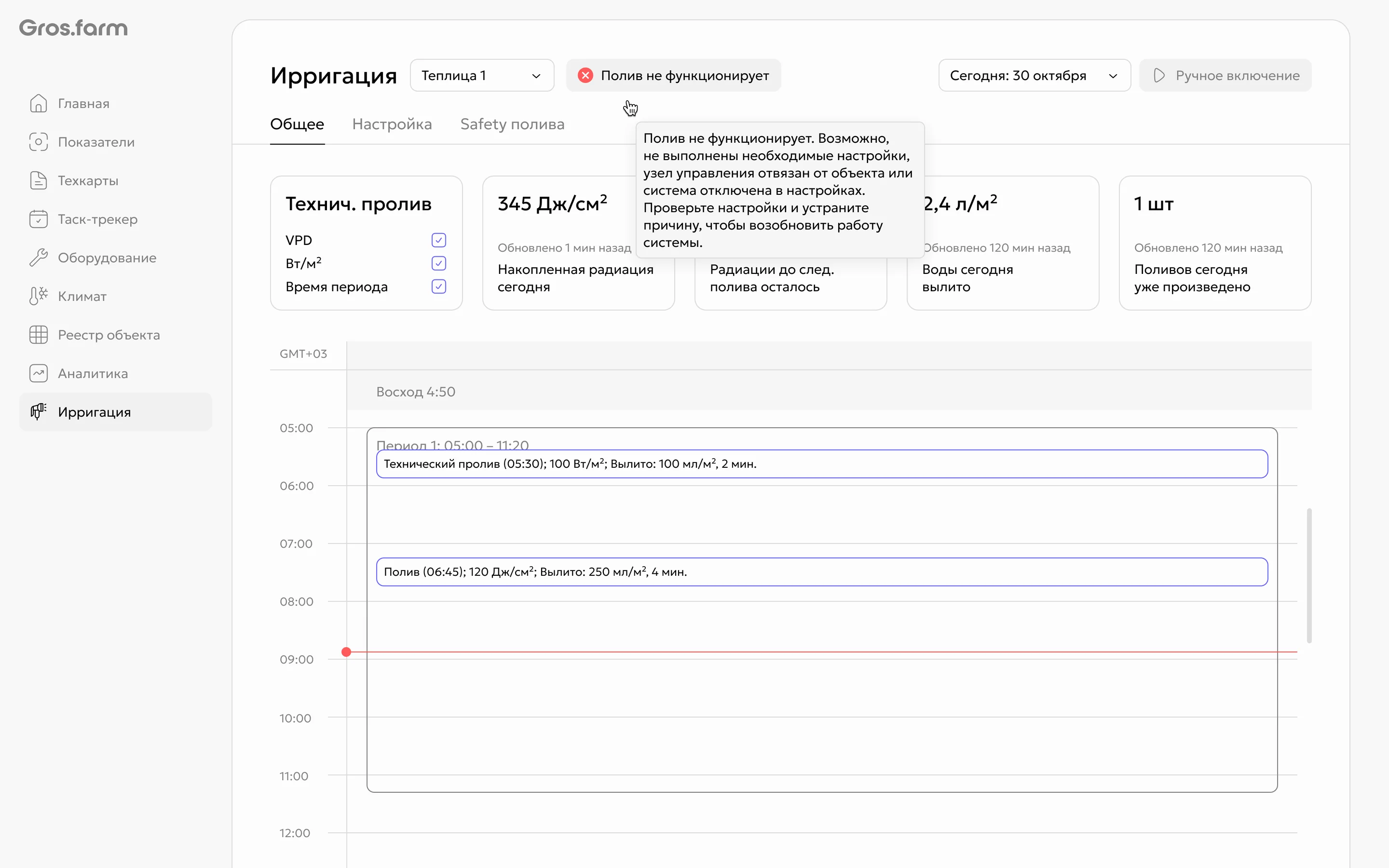Click the Ирригация page heading

point(333,75)
